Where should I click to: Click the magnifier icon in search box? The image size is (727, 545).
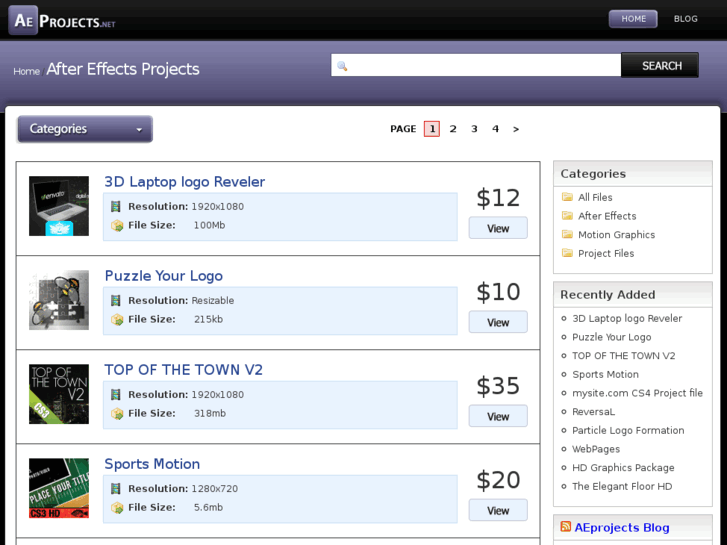click(x=342, y=66)
